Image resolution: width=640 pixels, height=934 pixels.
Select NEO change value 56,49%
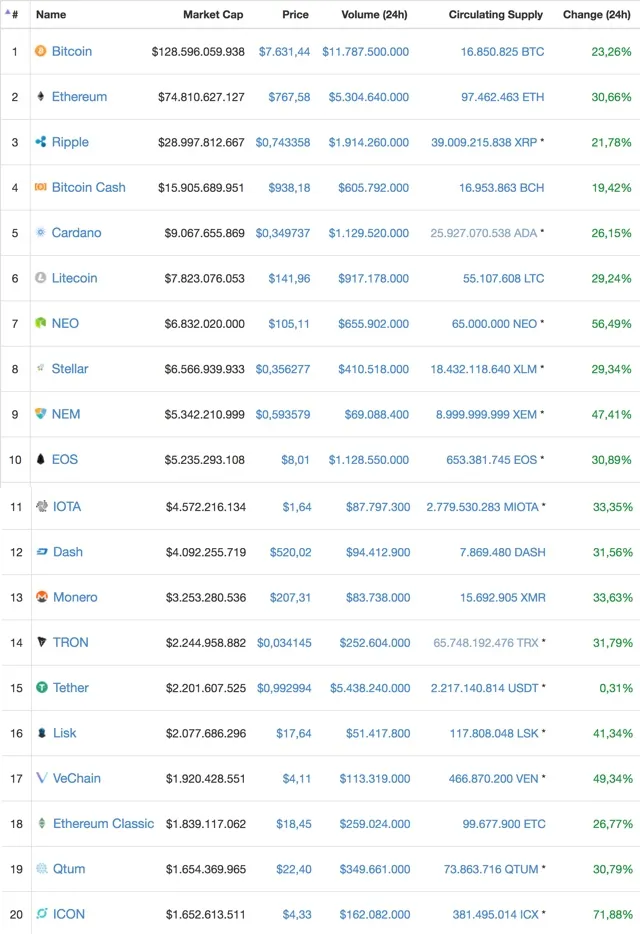(611, 323)
